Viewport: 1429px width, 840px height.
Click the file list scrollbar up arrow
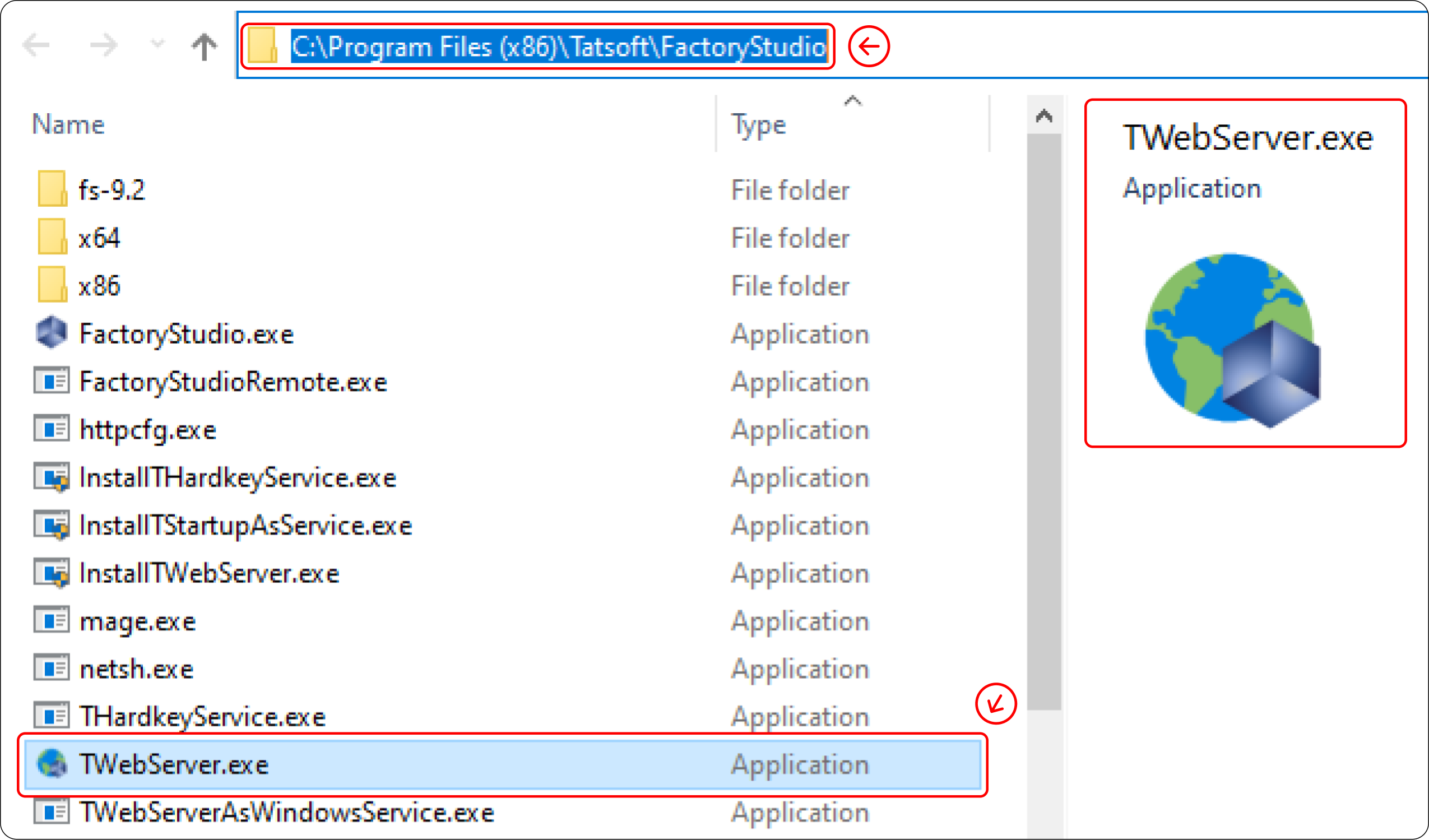click(x=1044, y=116)
